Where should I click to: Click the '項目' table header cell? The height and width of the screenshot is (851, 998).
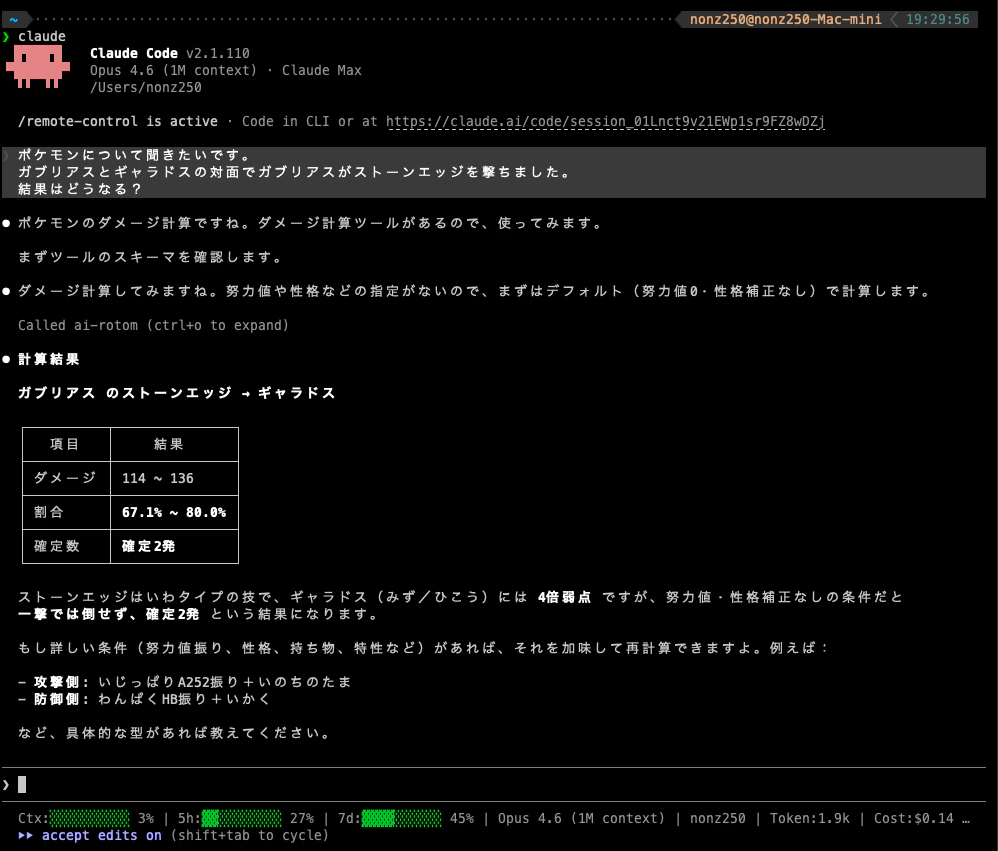tap(64, 444)
